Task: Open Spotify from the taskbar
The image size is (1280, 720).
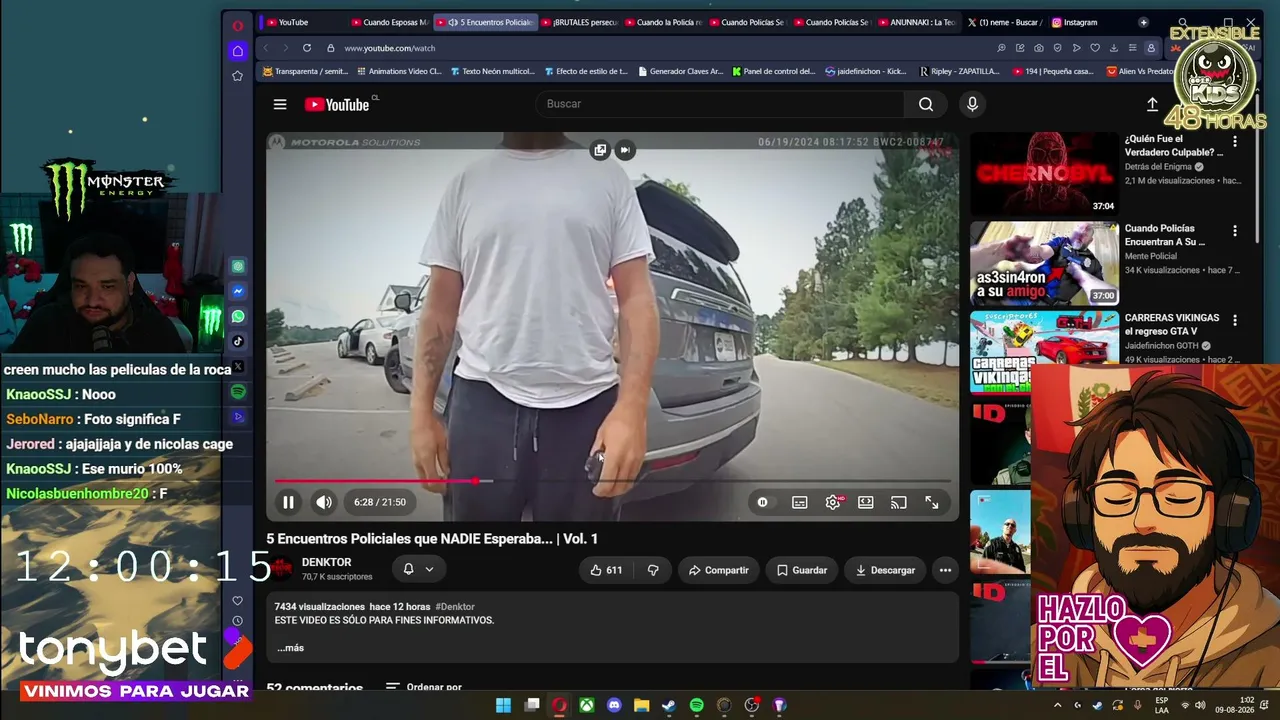Action: point(696,705)
